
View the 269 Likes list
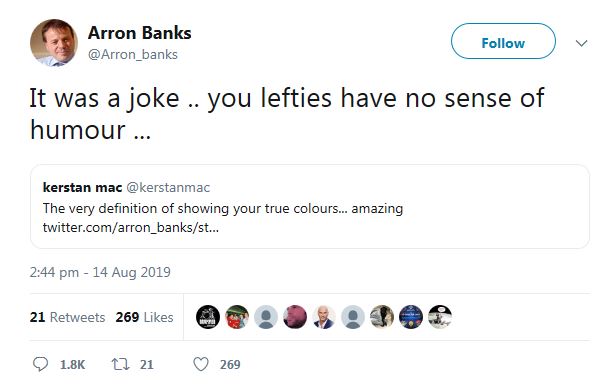tap(144, 317)
